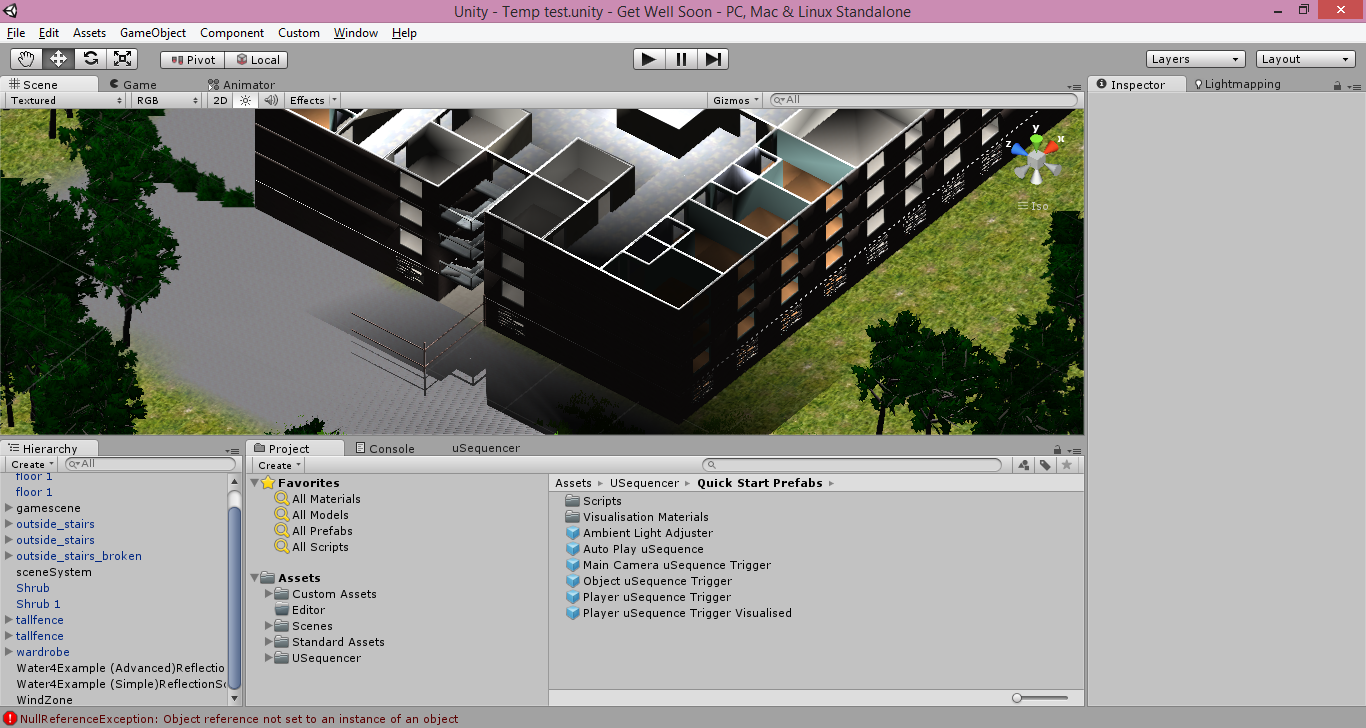Select the USequencer folder in tree

click(326, 658)
